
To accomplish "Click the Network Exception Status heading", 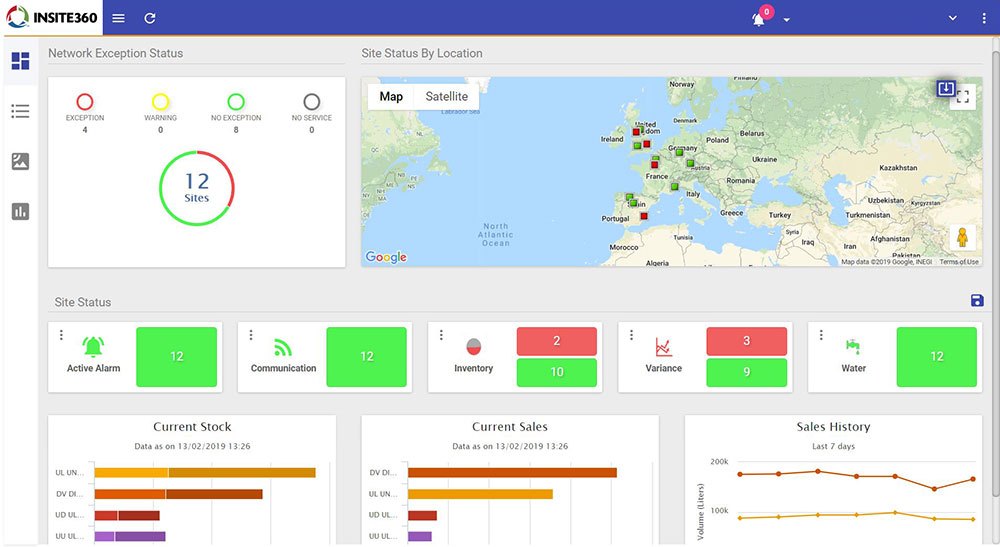I will pyautogui.click(x=115, y=54).
